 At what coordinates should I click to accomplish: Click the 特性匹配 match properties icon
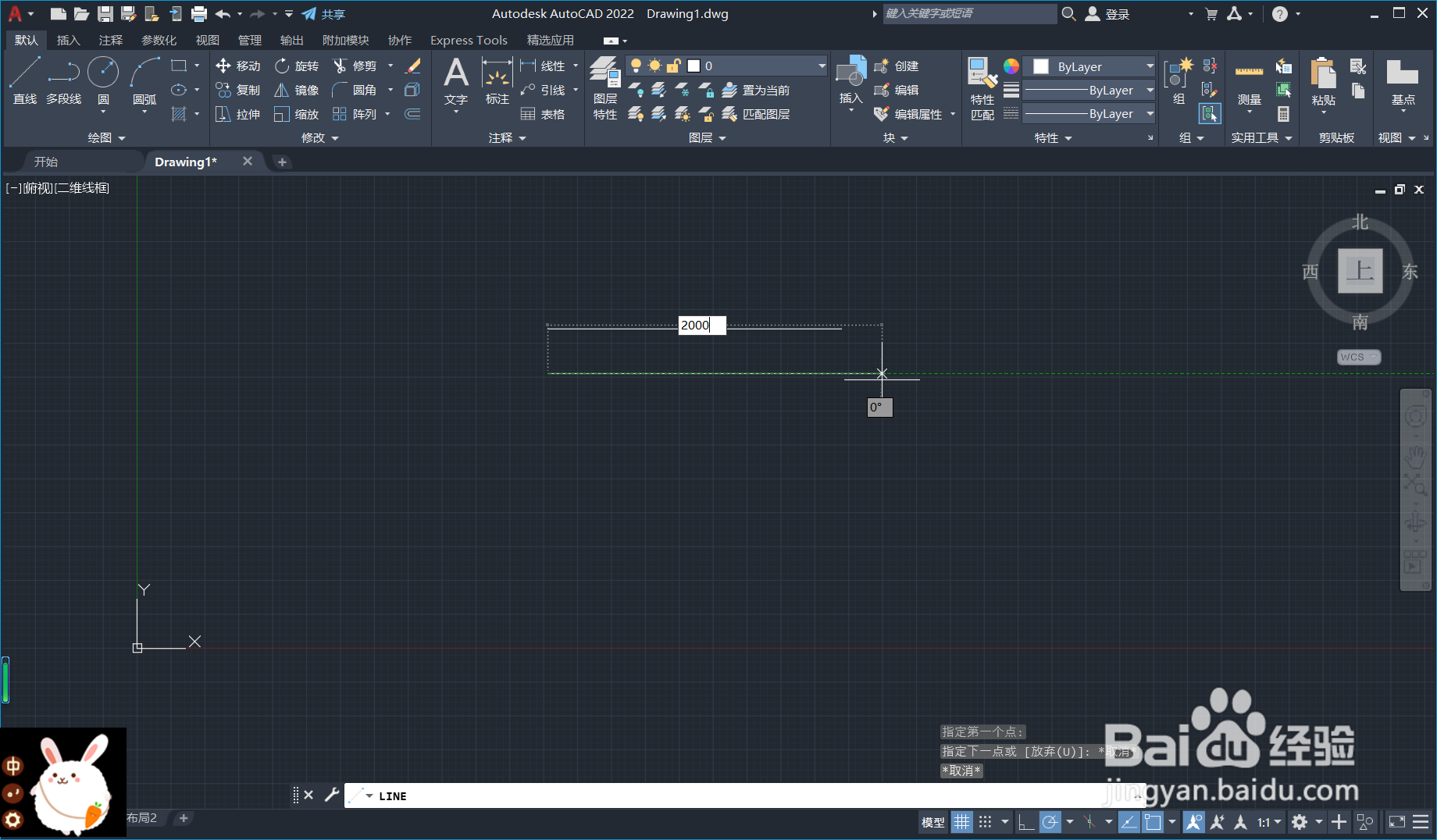click(x=982, y=88)
